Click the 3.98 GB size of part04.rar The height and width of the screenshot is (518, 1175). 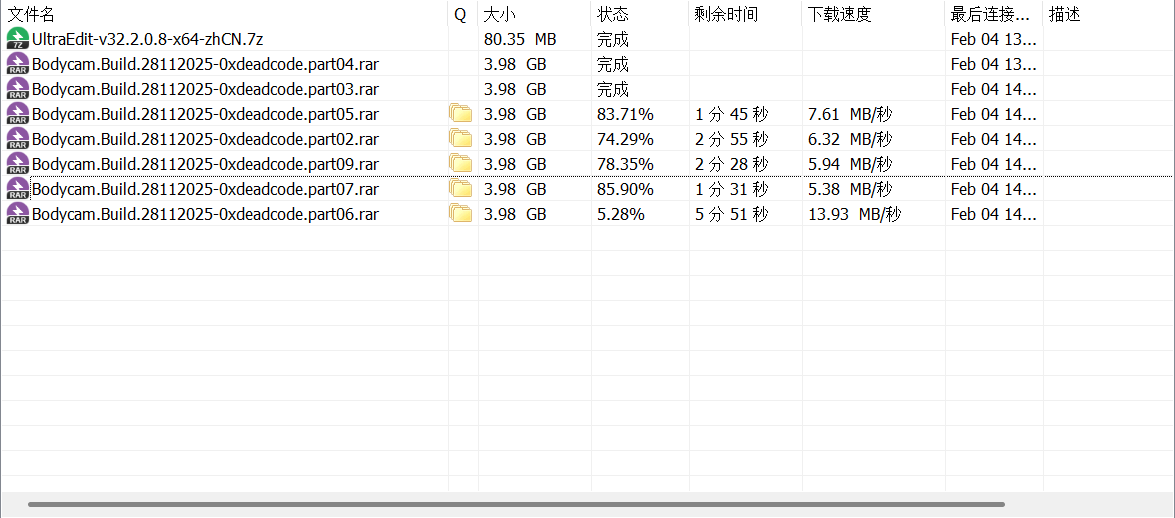pyautogui.click(x=515, y=64)
